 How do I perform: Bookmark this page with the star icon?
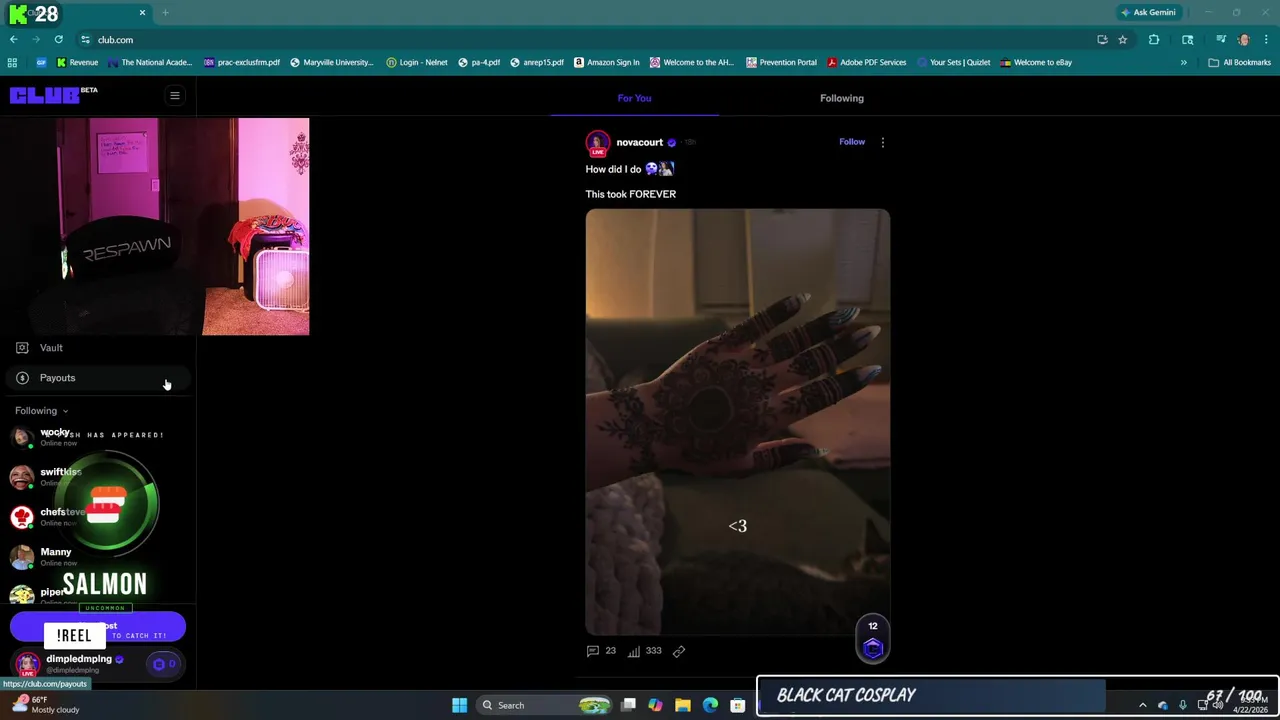1123,40
